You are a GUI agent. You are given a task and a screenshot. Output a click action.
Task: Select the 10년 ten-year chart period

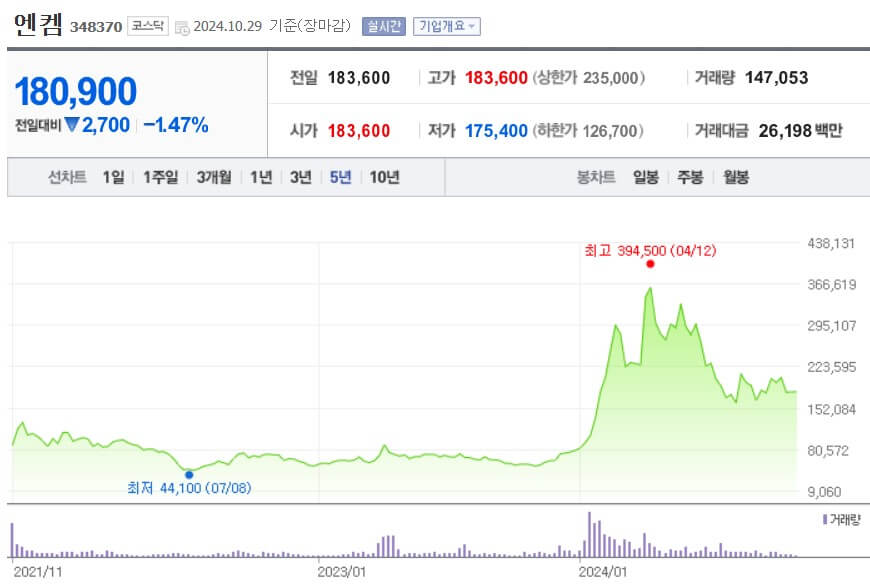tap(383, 176)
